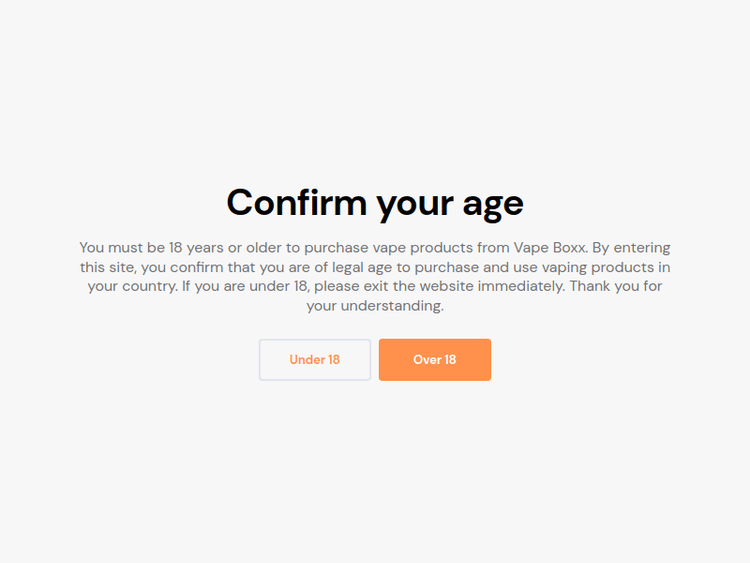Click the Over 18 button

pos(434,360)
